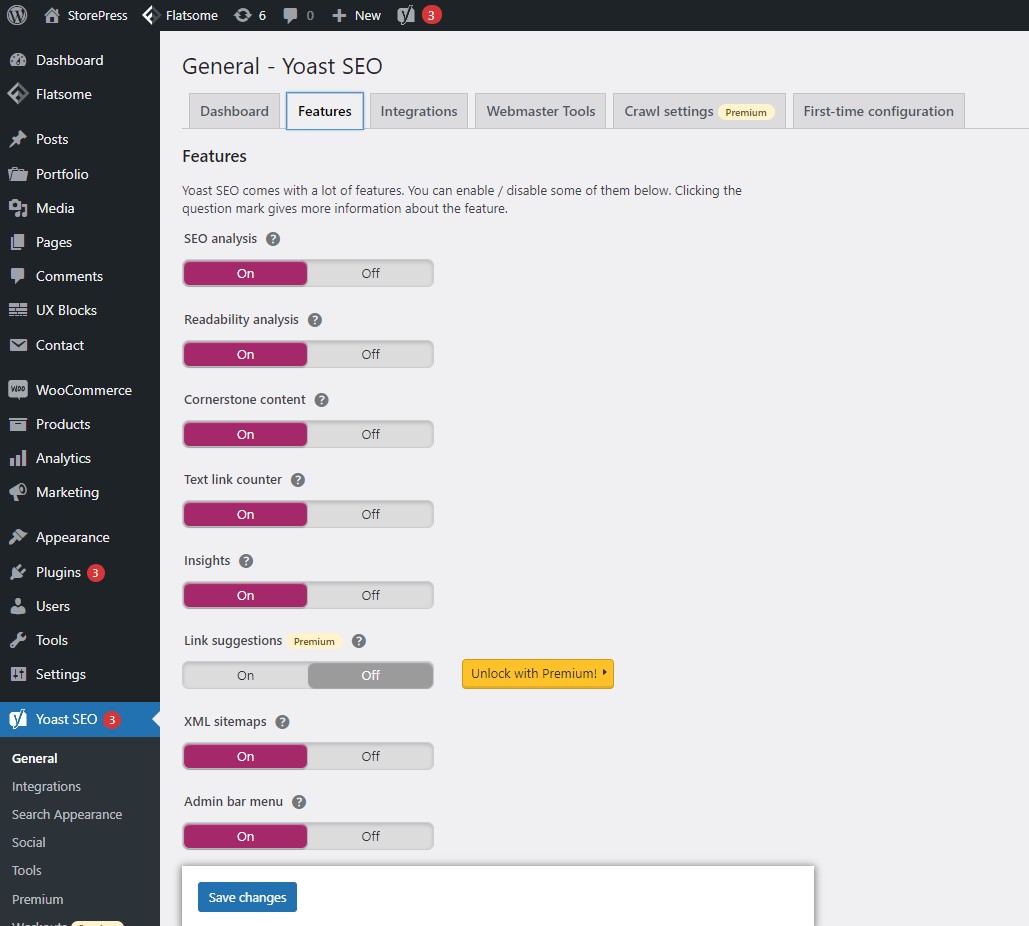
Task: Open Integrations submenu under Yoast SEO
Action: (47, 786)
